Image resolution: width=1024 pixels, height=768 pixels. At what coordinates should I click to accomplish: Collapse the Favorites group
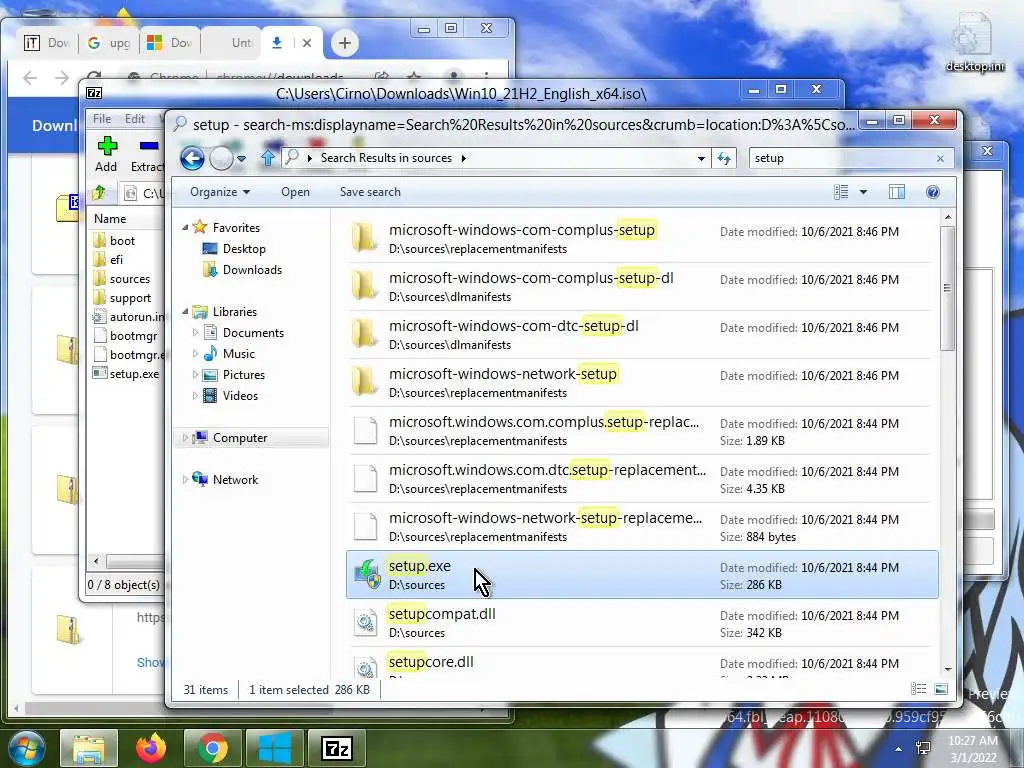[185, 227]
